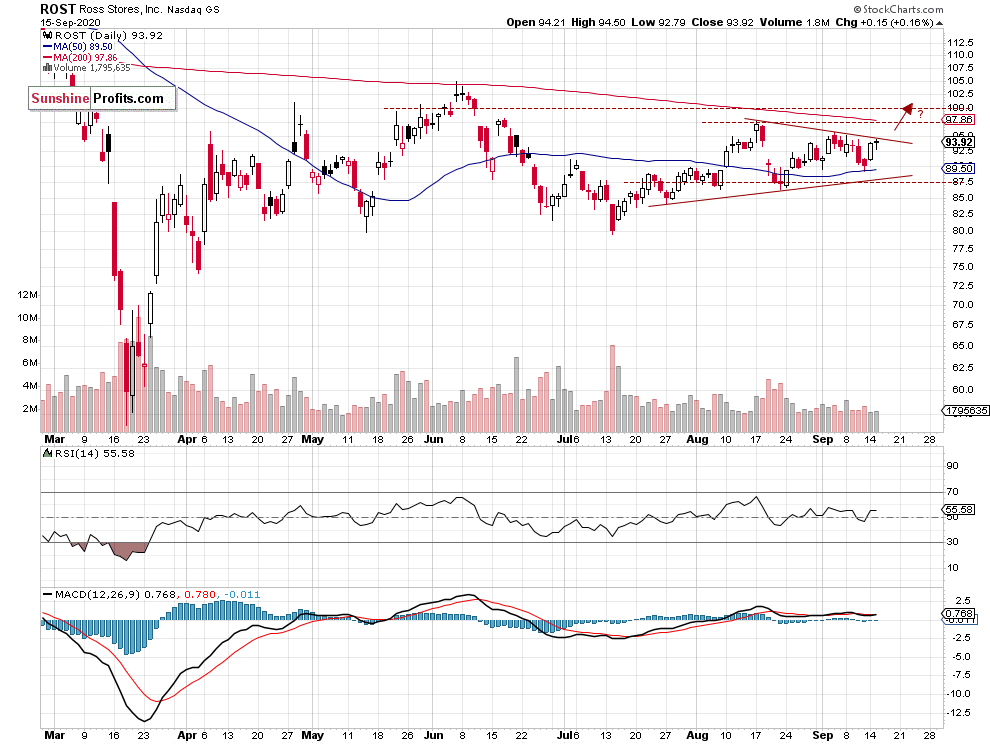Click the Nasdaq GS exchange label

(x=193, y=9)
